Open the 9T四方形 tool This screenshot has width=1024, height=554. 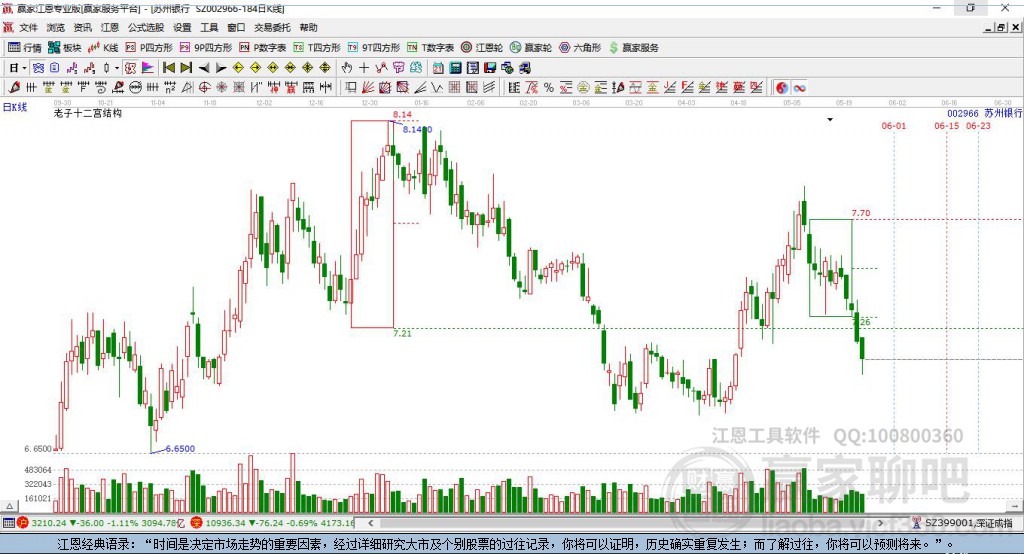pyautogui.click(x=374, y=48)
